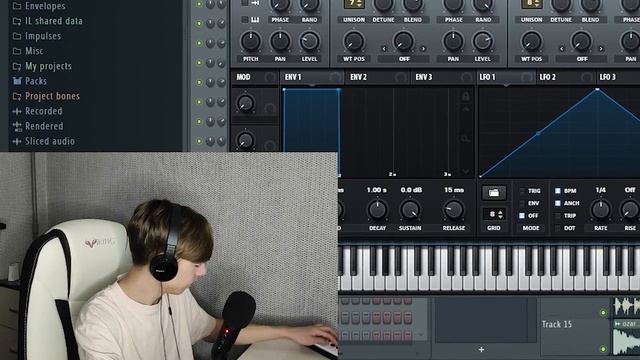Grab the ENV 2 modulation source icon
Viewport: 640px width, 360px height.
coord(400,77)
